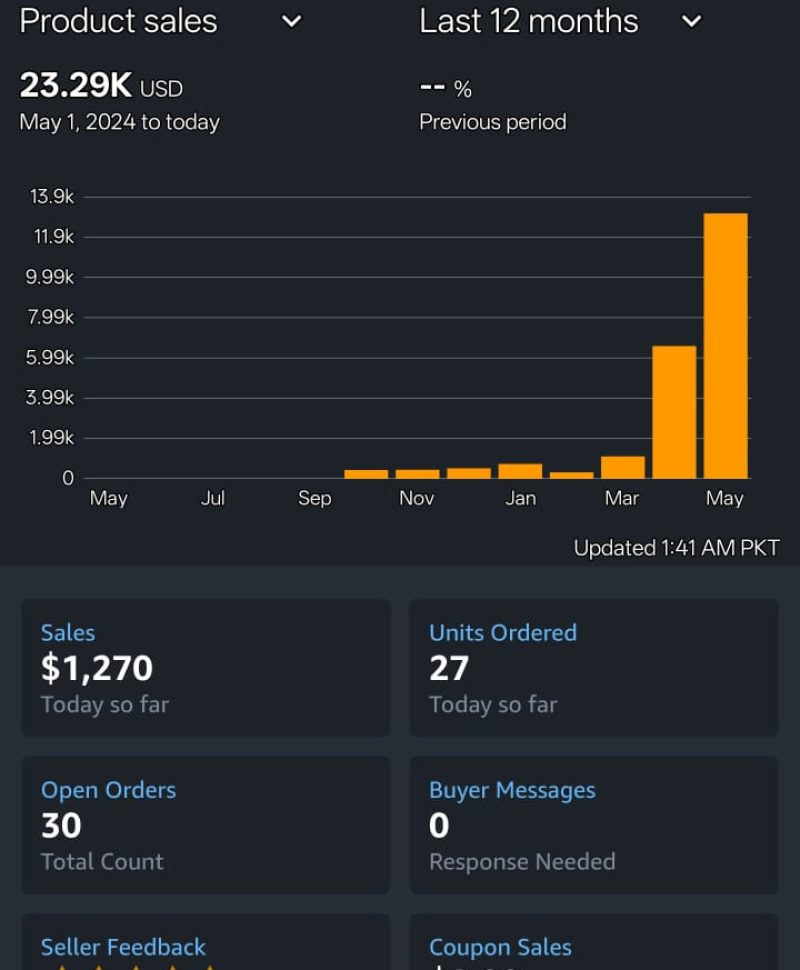Screen dimensions: 800x970
Task: Open the Units Ordered card
Action: point(593,667)
